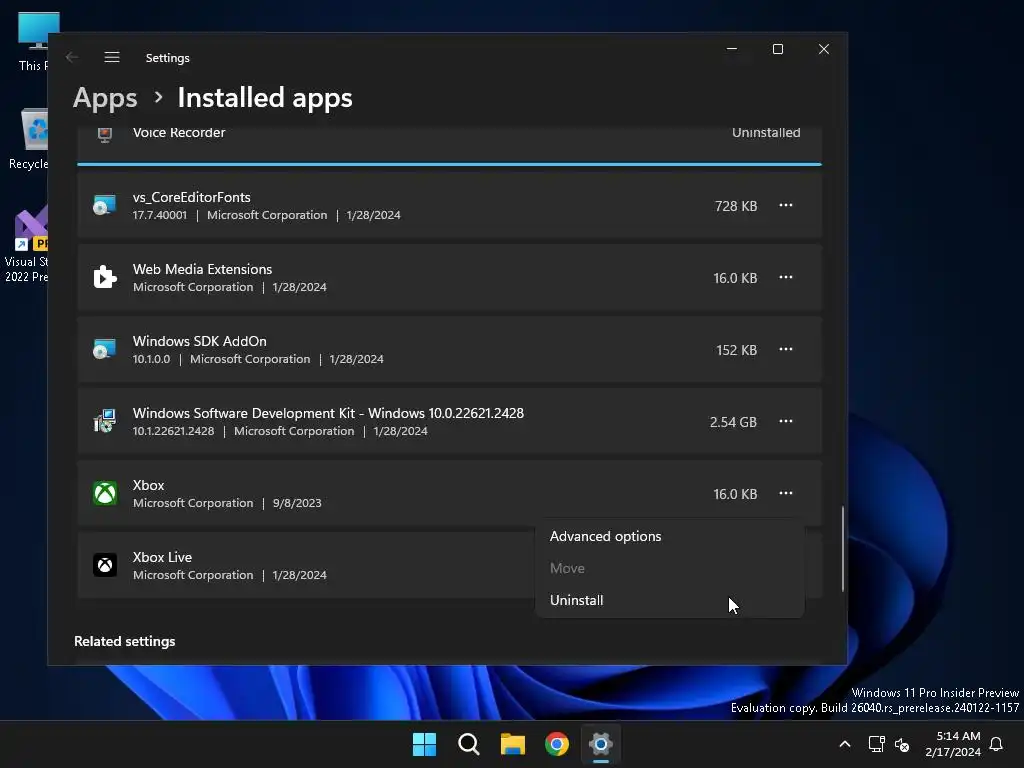Viewport: 1024px width, 768px height.
Task: Open more options for the Xbox app
Action: pos(786,493)
